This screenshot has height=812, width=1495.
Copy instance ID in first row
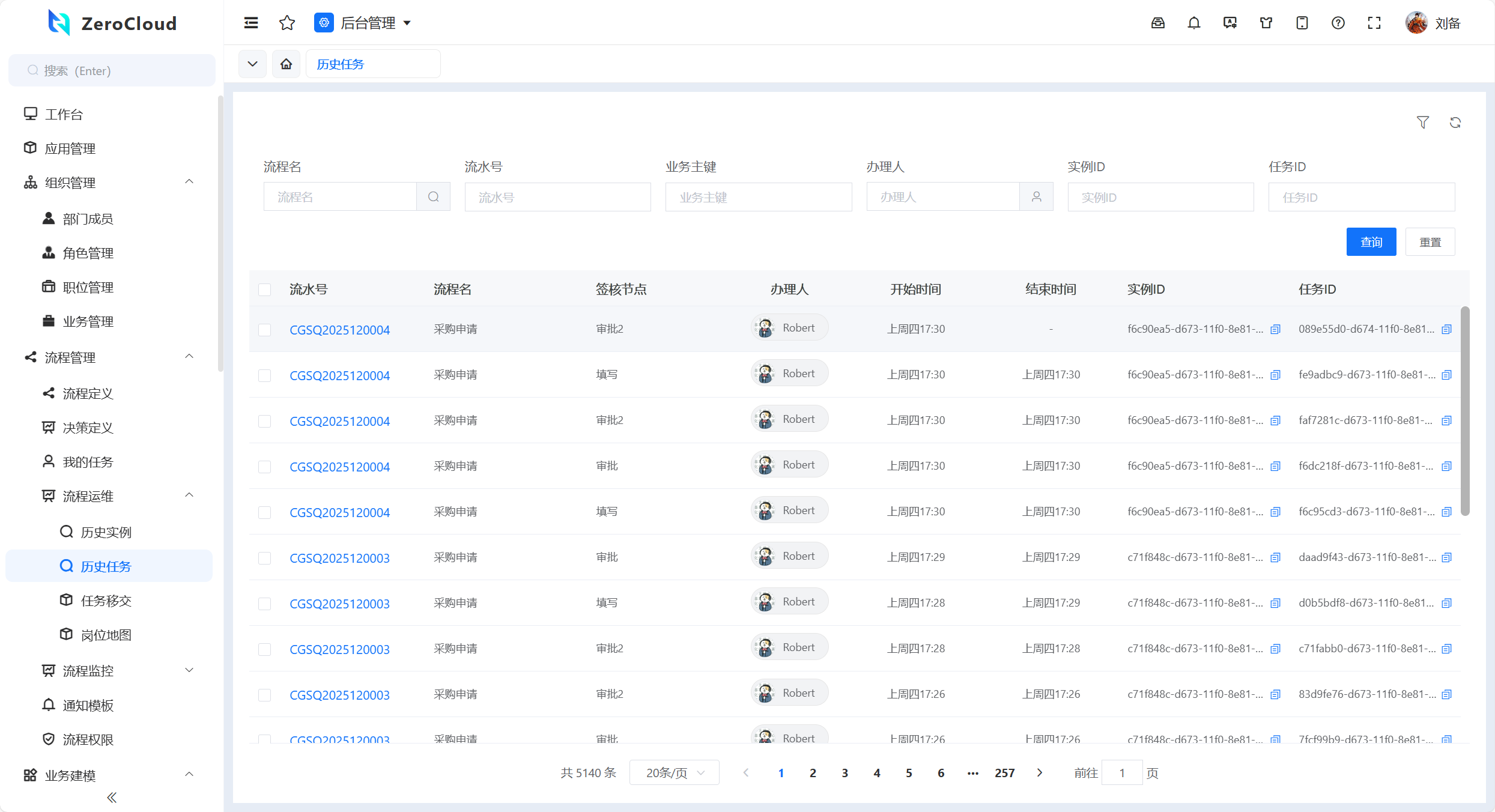click(x=1275, y=329)
